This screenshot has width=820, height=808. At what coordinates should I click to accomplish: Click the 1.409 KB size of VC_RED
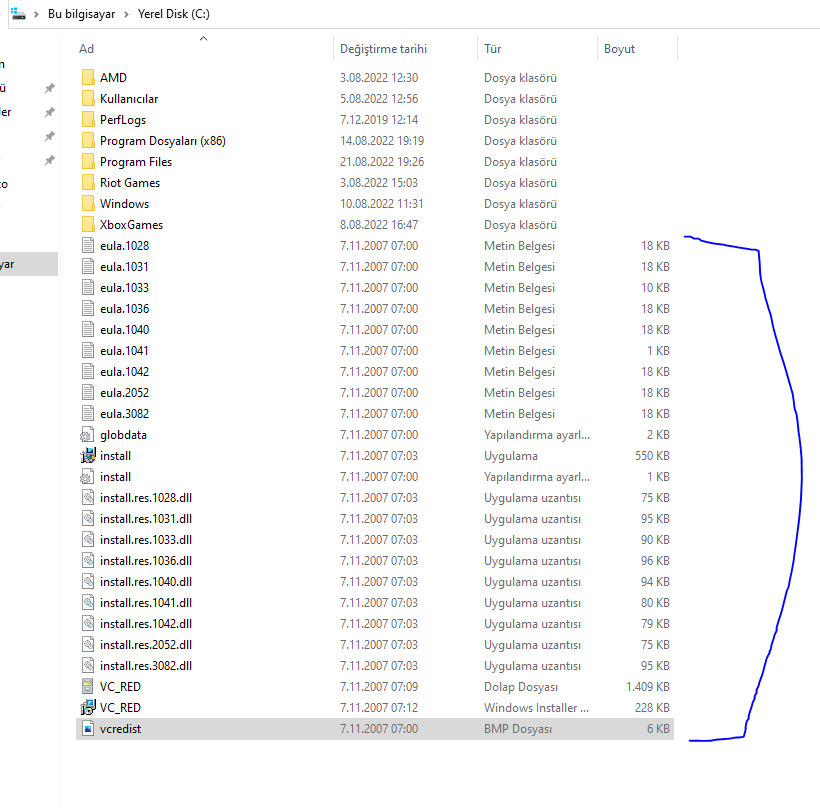(x=647, y=686)
